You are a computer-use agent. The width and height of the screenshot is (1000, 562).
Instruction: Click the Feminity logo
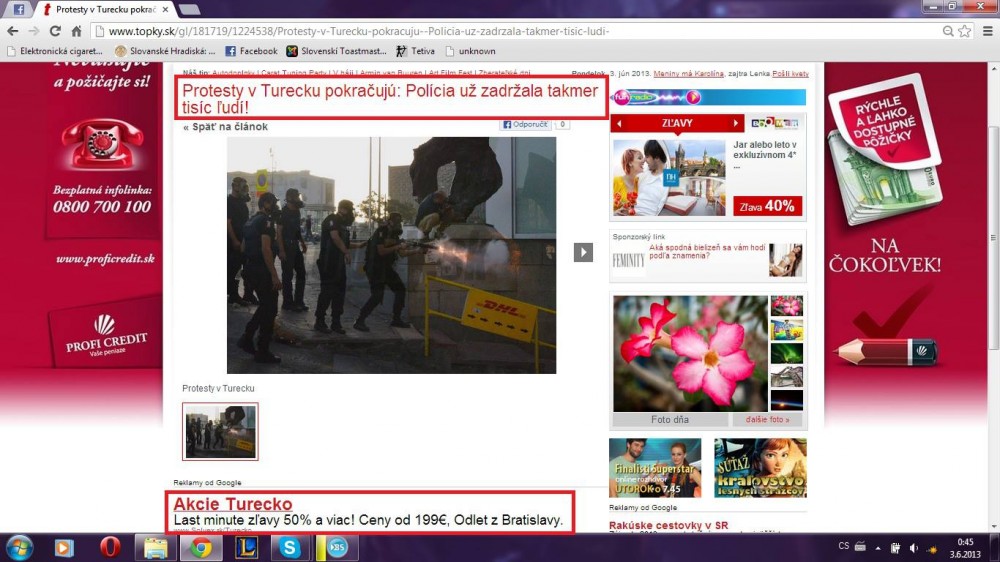click(x=629, y=260)
